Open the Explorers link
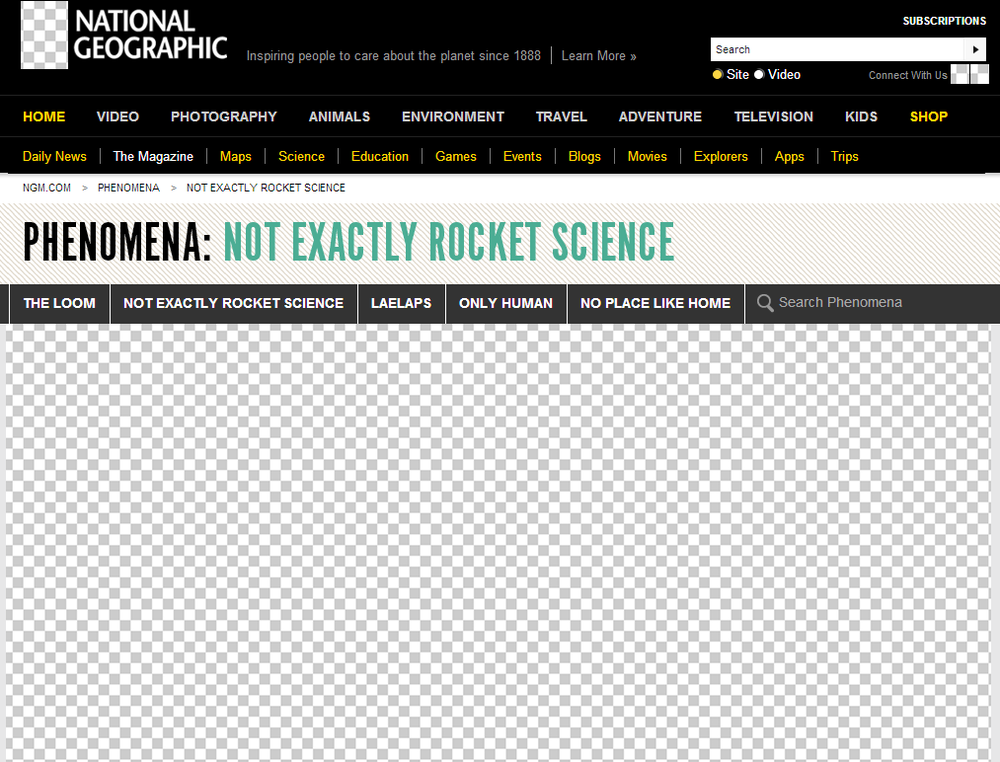The height and width of the screenshot is (762, 1000). click(x=720, y=156)
